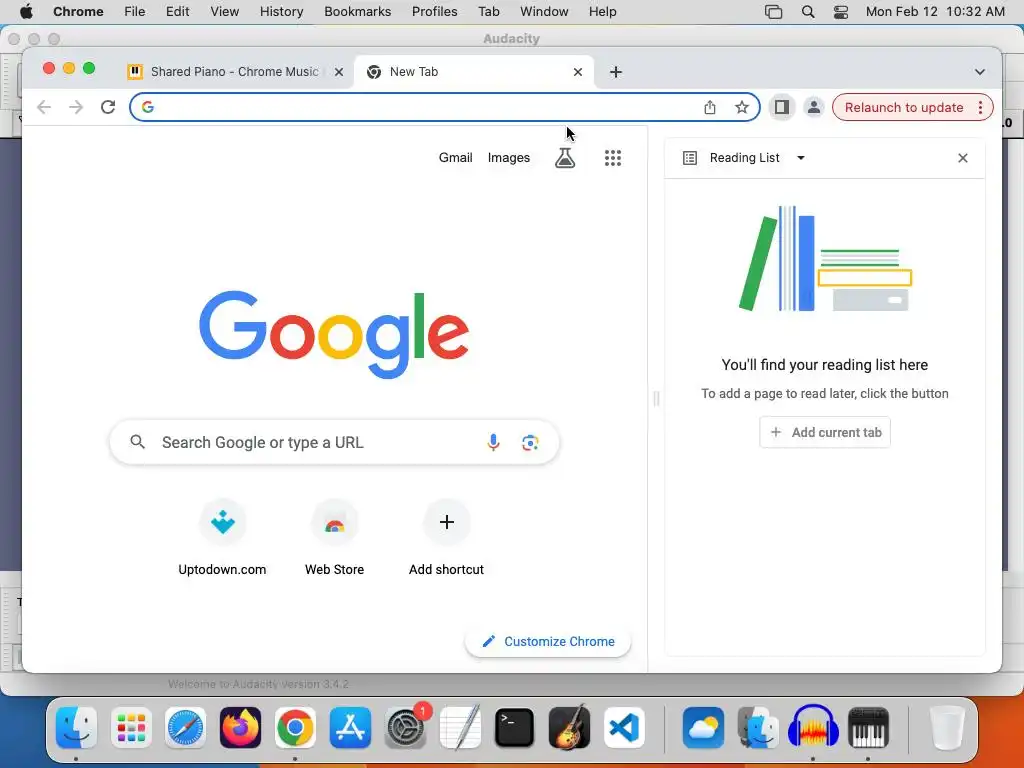Open Spotlight search in menu bar
This screenshot has width=1024, height=768.
coord(807,12)
